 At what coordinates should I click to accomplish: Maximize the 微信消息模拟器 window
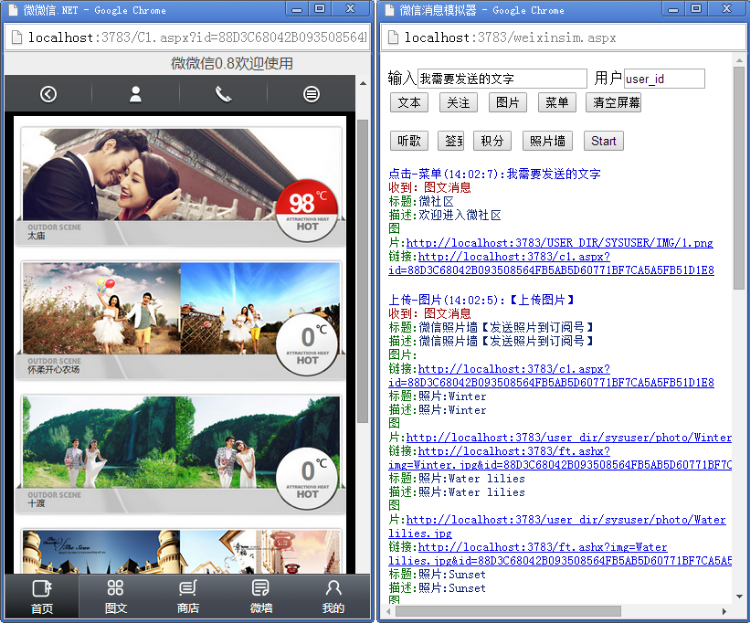pos(696,9)
